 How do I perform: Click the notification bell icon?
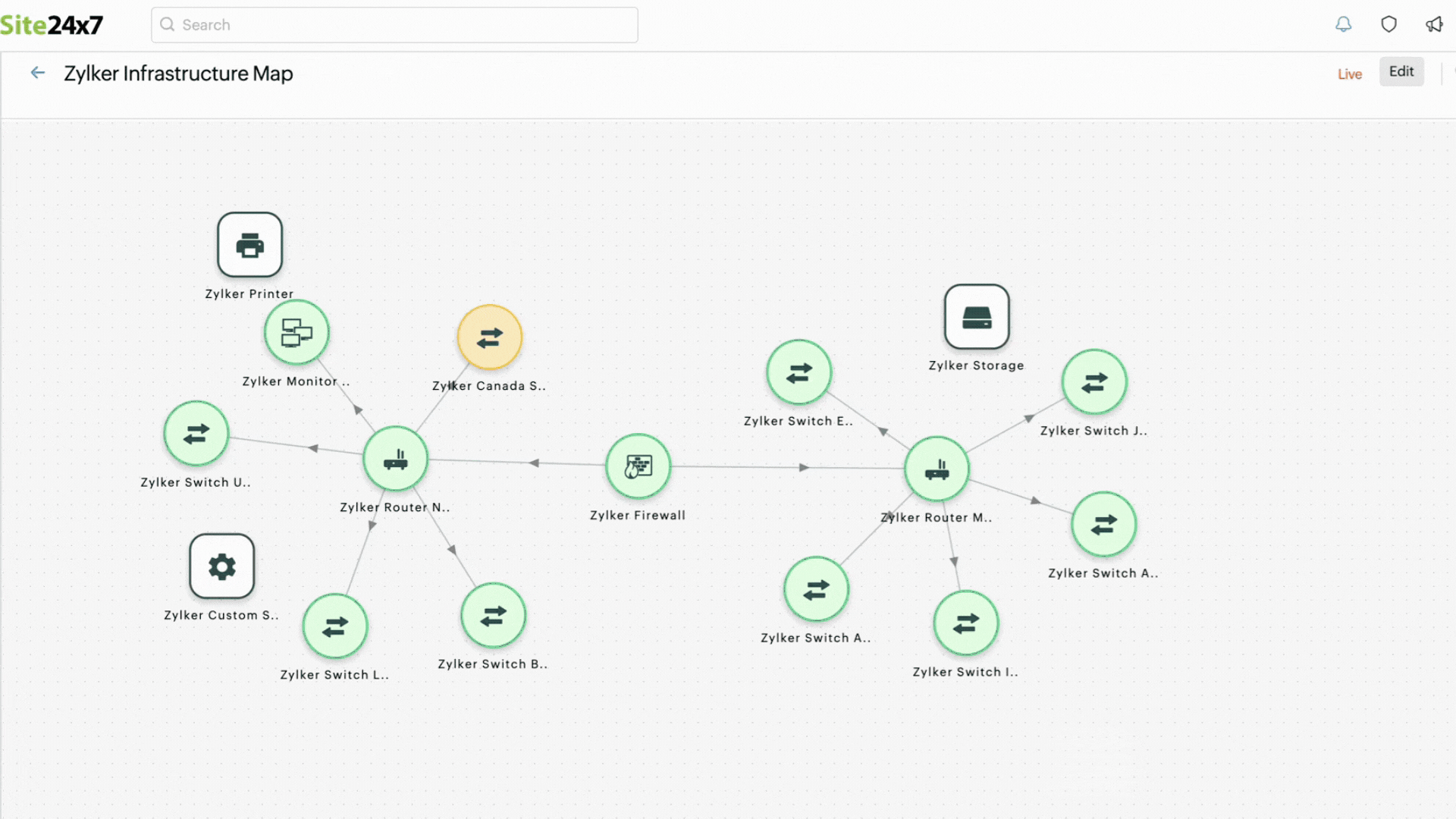click(x=1343, y=23)
